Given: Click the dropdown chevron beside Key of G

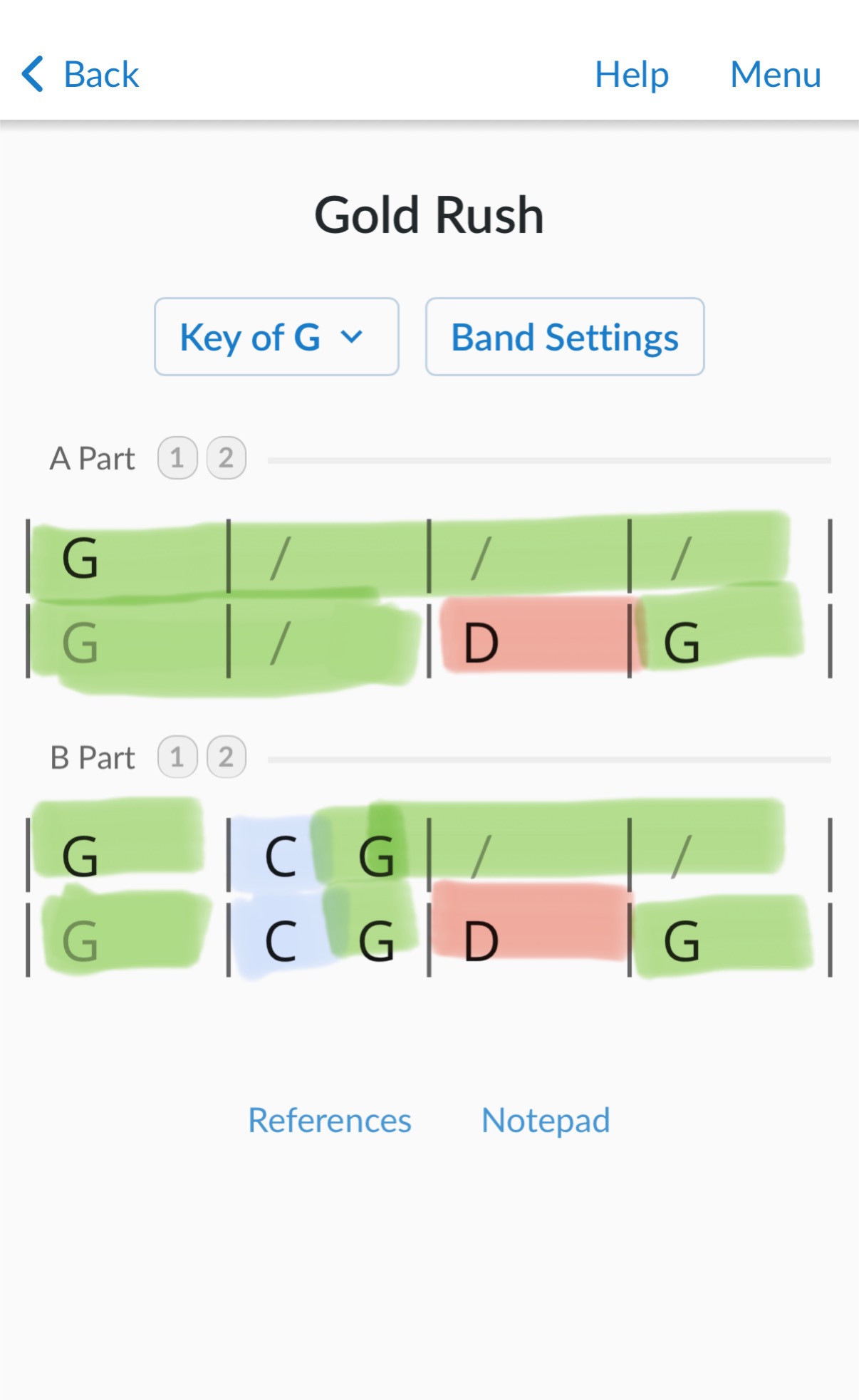Looking at the screenshot, I should (352, 337).
